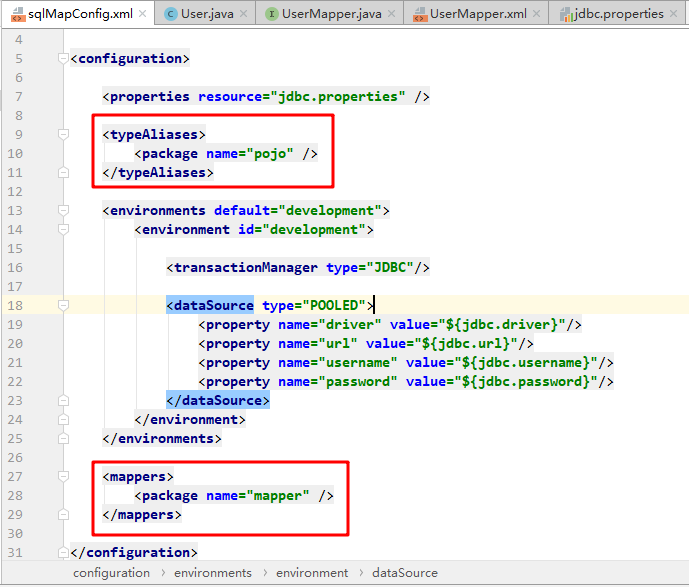
Task: Click the ${jdbc.username} value
Action: [x=526, y=362]
